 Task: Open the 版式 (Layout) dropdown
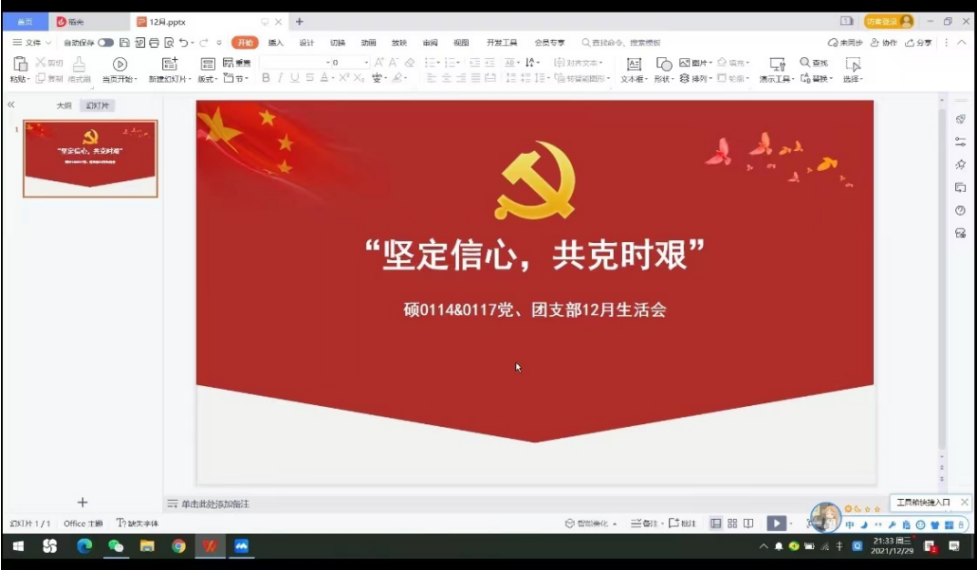click(x=207, y=79)
